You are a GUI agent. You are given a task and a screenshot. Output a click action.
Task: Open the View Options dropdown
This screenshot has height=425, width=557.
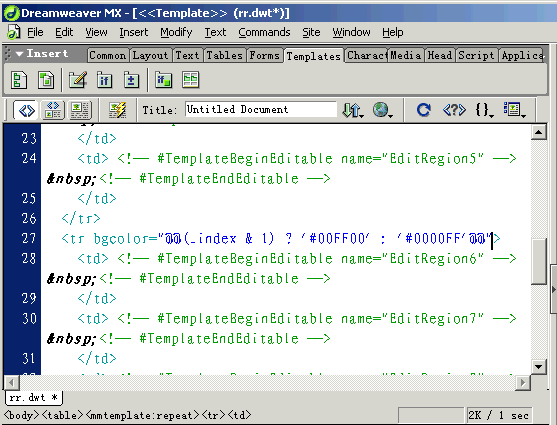(514, 110)
